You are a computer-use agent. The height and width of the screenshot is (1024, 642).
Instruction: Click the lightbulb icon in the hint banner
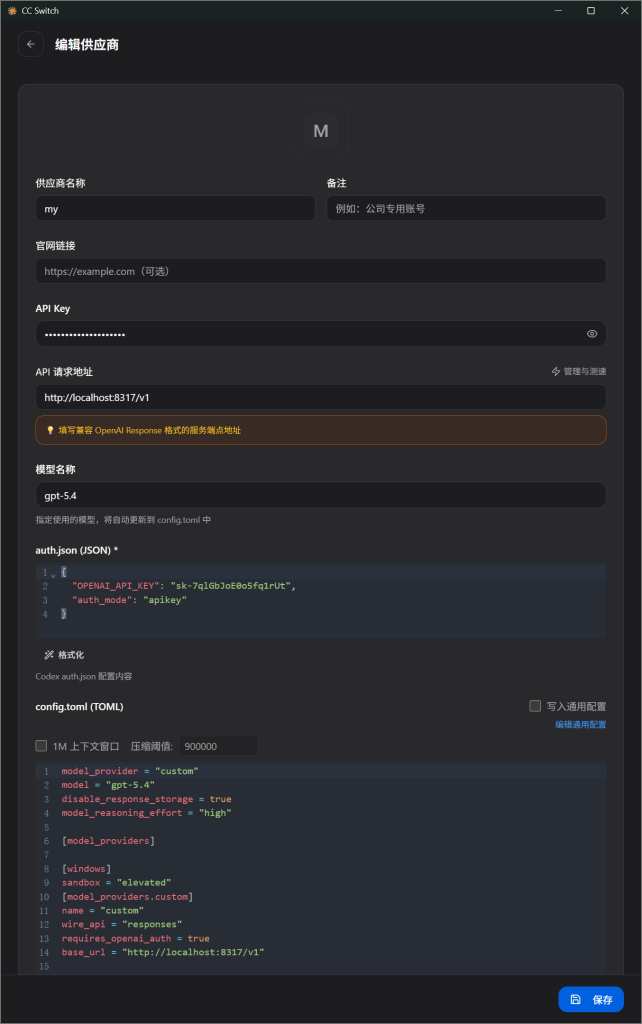50,430
